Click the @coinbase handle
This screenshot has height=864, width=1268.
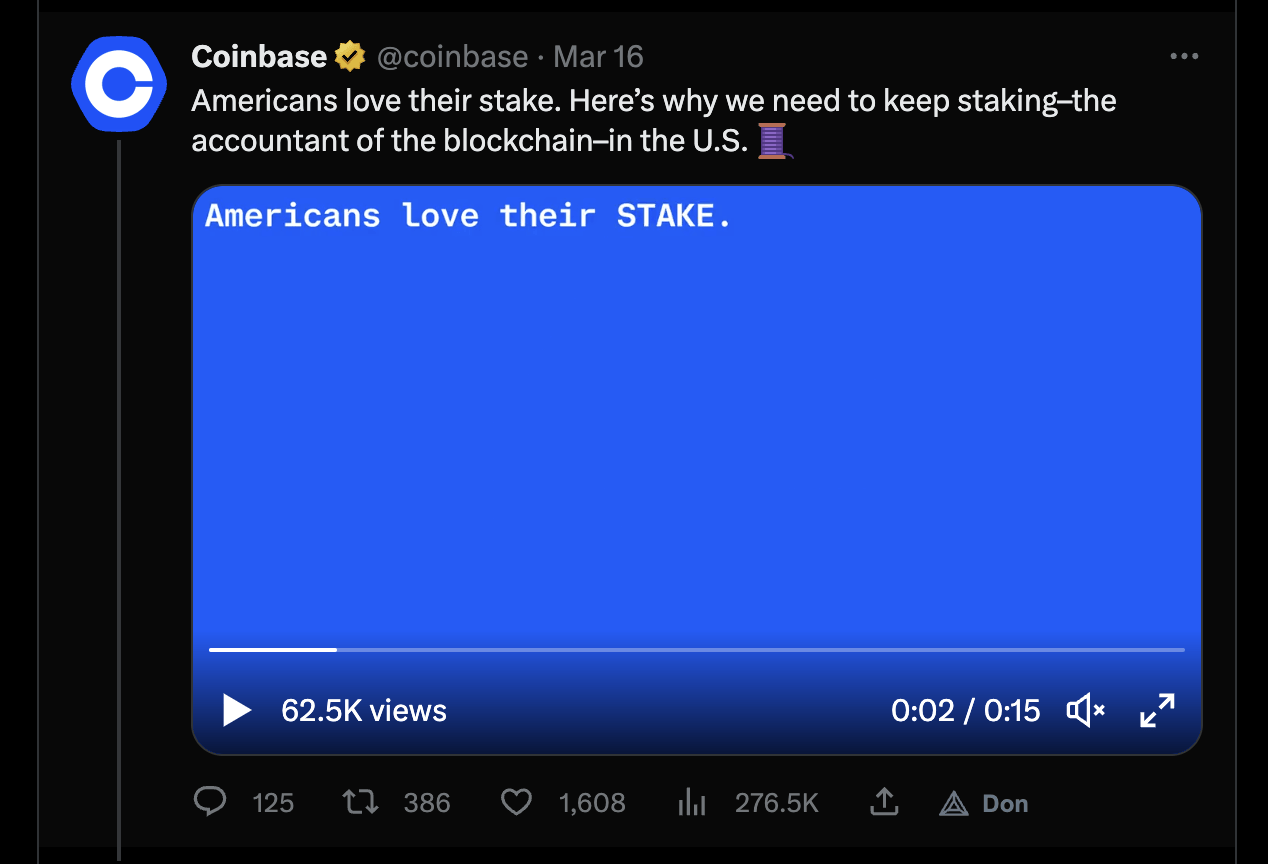[x=452, y=57]
